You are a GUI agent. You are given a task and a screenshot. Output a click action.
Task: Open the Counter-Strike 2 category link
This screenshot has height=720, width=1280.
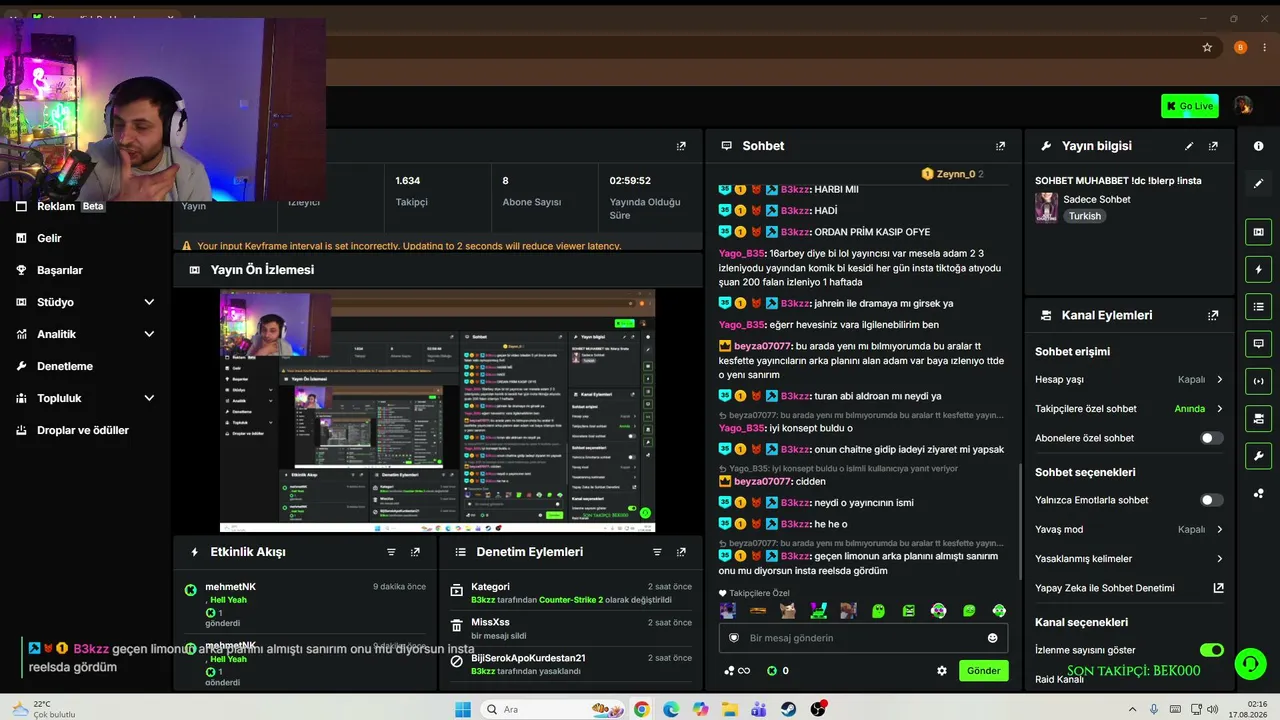click(571, 600)
